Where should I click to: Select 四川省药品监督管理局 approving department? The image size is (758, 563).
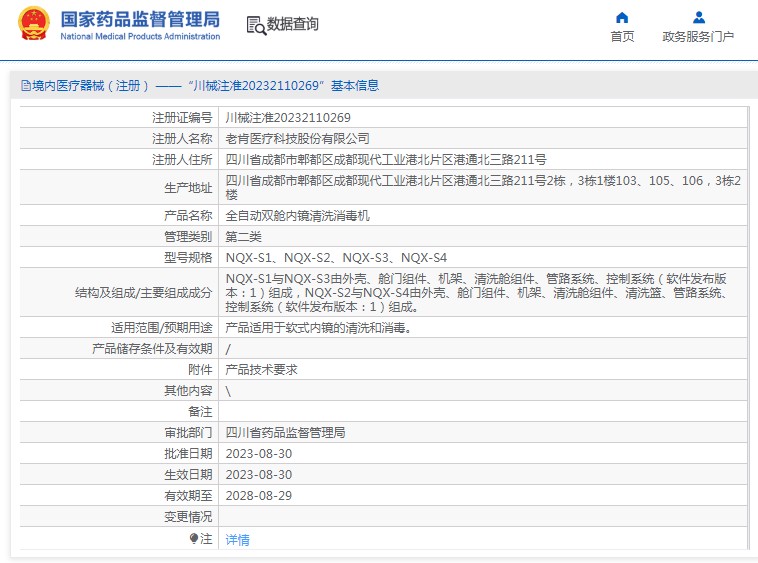(x=285, y=433)
